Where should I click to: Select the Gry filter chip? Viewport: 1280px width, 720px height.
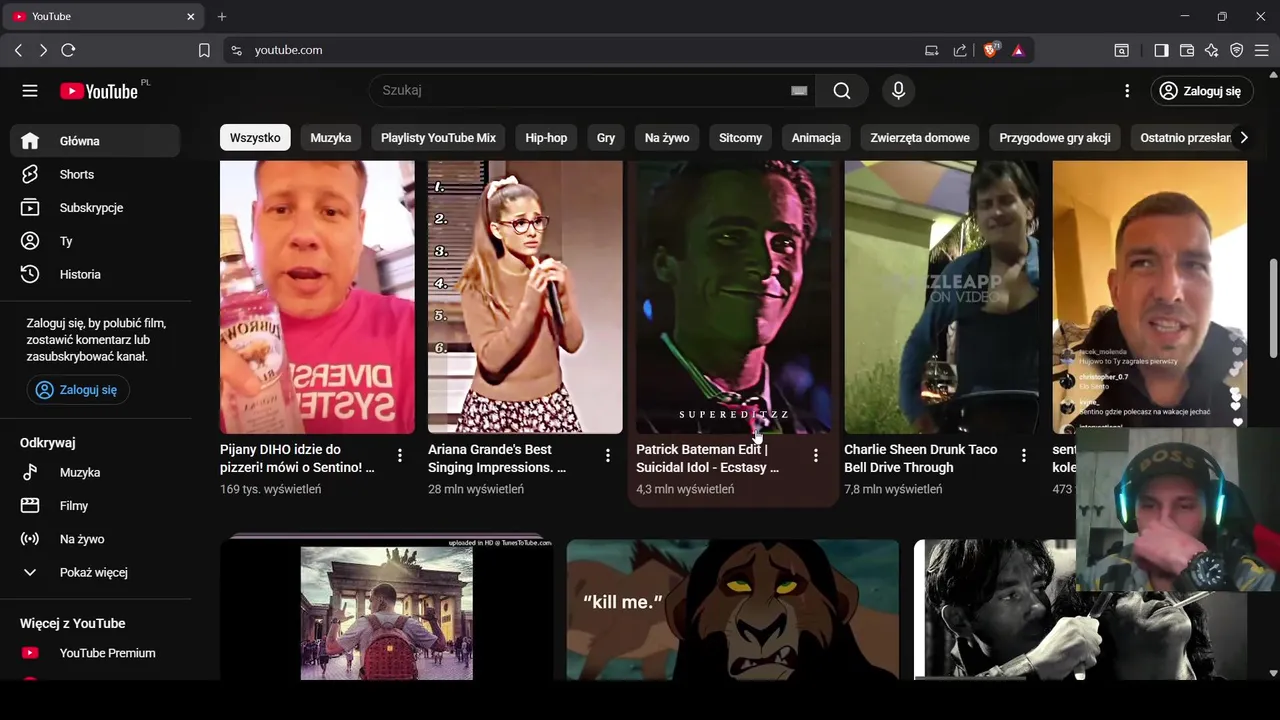(606, 138)
